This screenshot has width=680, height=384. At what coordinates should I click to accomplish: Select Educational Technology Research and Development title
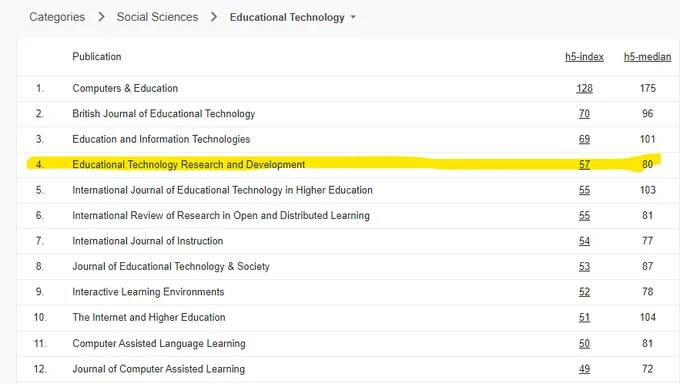[189, 165]
